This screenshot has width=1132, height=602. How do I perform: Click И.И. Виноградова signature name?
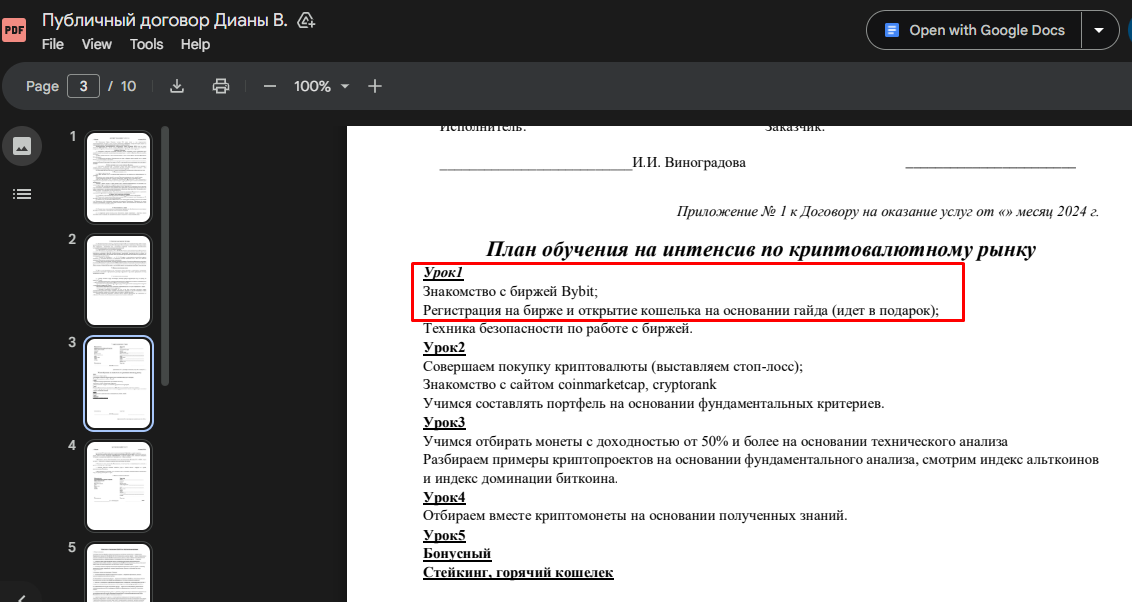click(x=689, y=162)
